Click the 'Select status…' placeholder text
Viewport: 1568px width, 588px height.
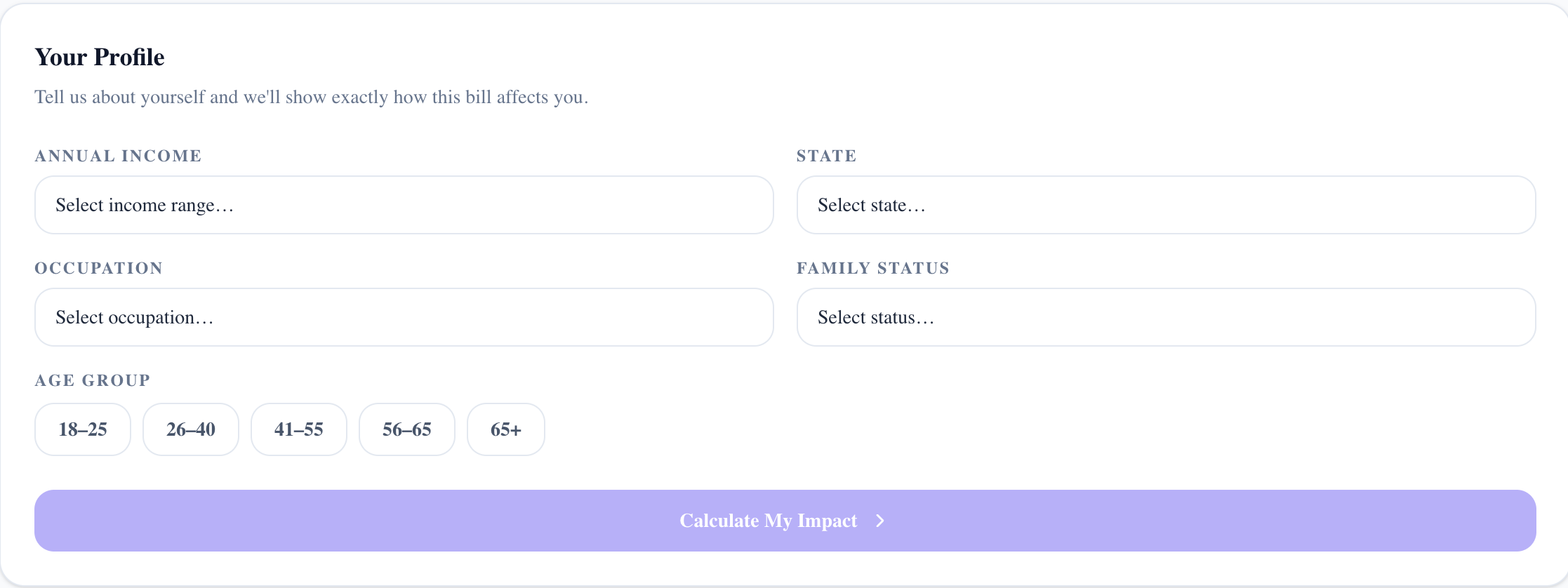point(875,317)
